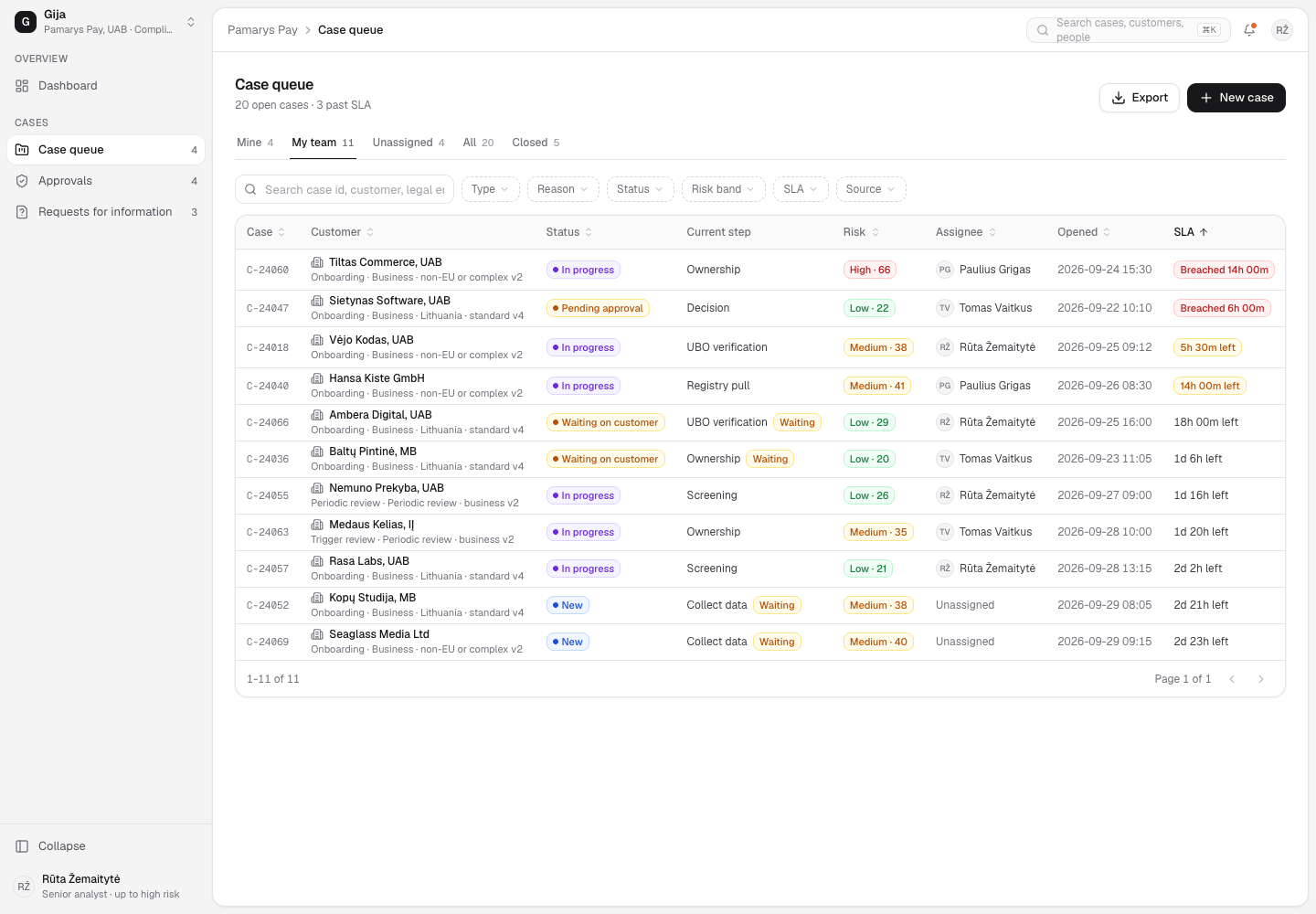The height and width of the screenshot is (914, 1316).
Task: Click the sort icon on Risk column
Action: pyautogui.click(x=876, y=232)
